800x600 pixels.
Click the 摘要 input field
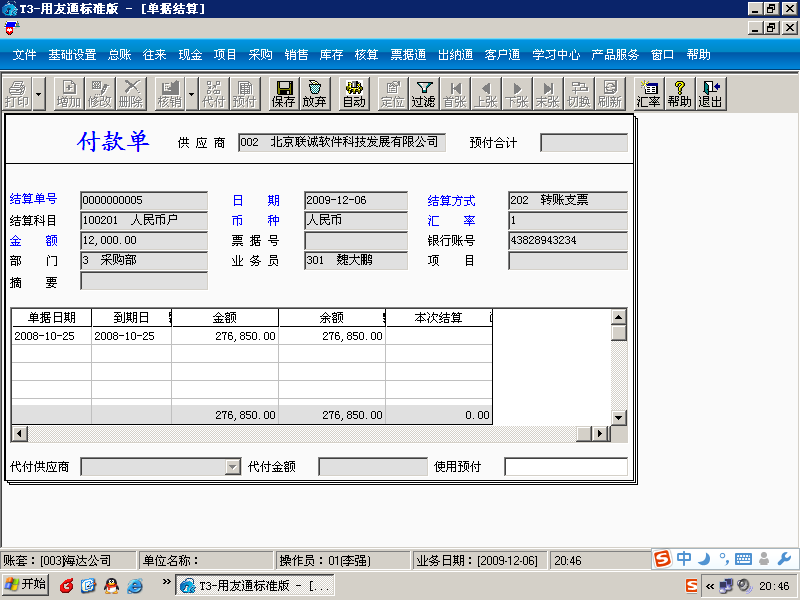(144, 281)
